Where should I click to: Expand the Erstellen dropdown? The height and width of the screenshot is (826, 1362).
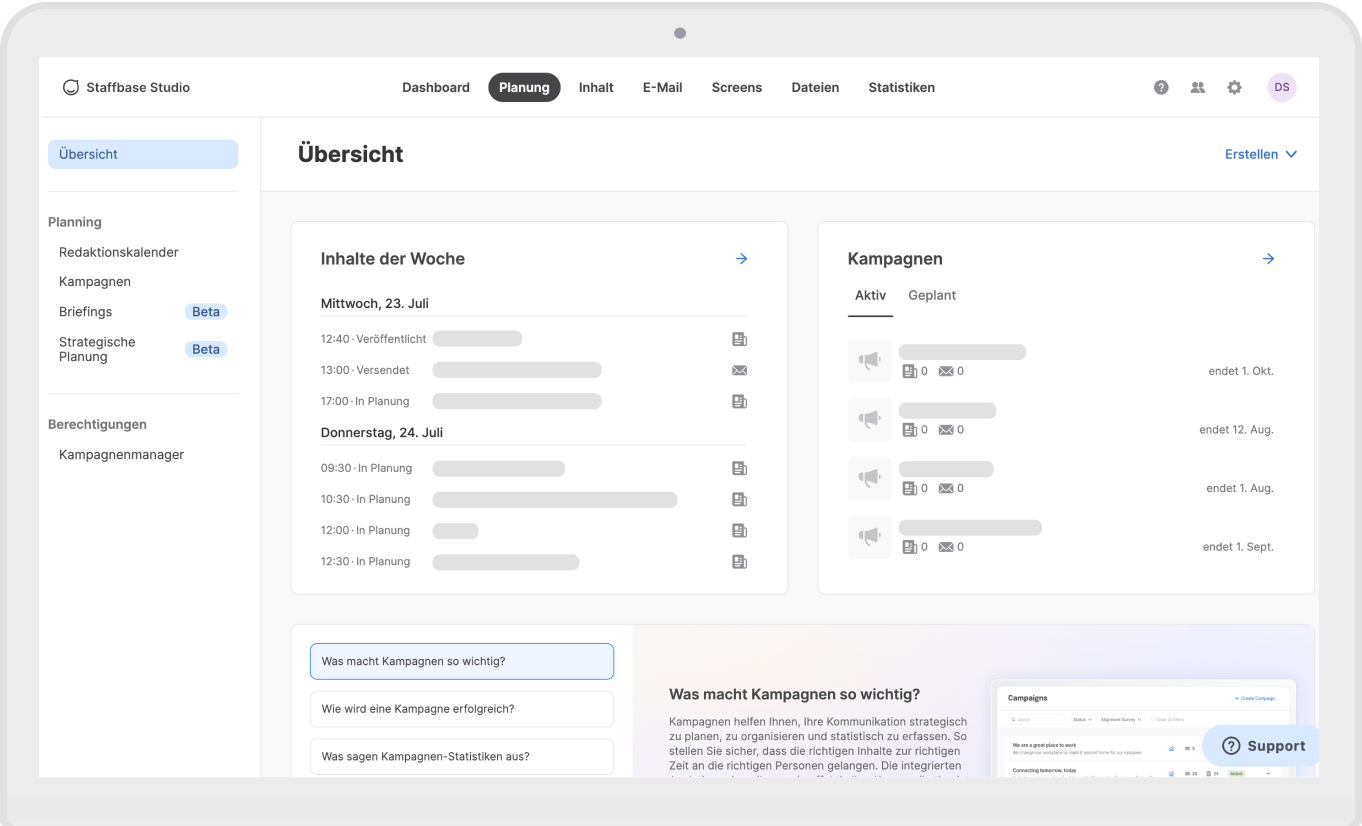(1261, 154)
